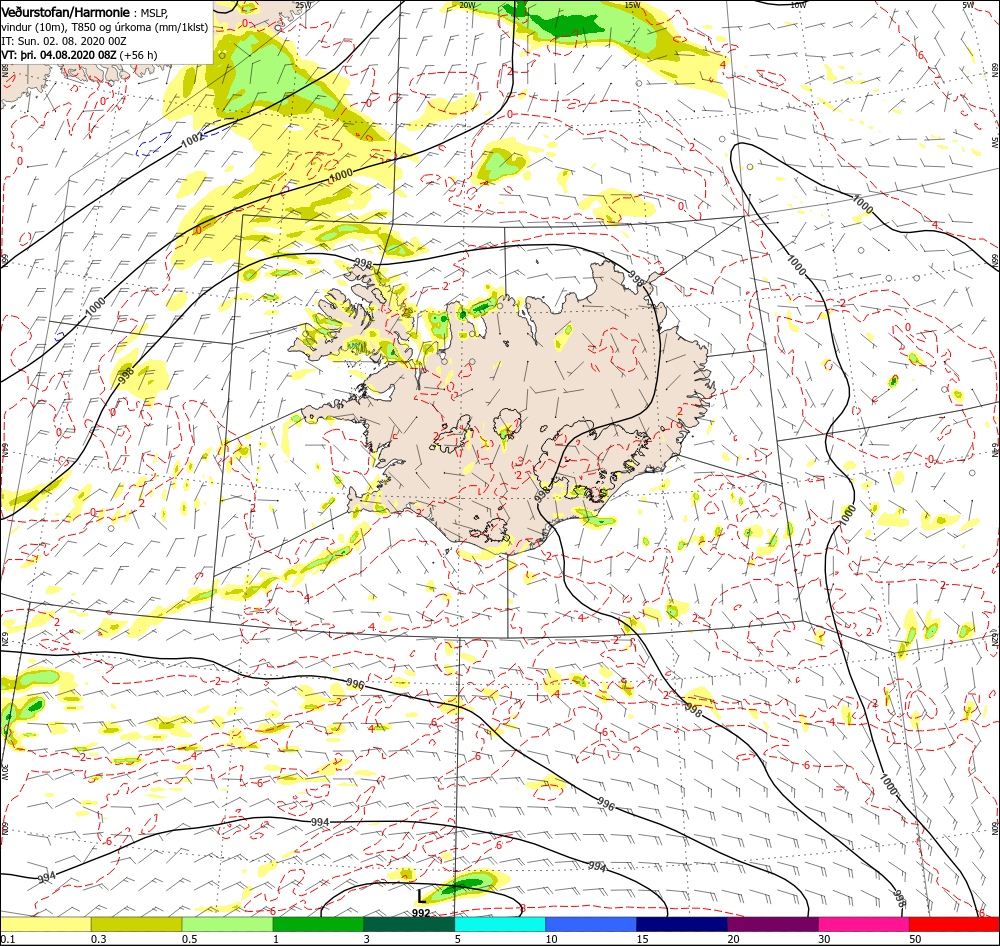Click the '(+56 h)' forecast offset text
Image resolution: width=1000 pixels, height=946 pixels.
point(138,55)
